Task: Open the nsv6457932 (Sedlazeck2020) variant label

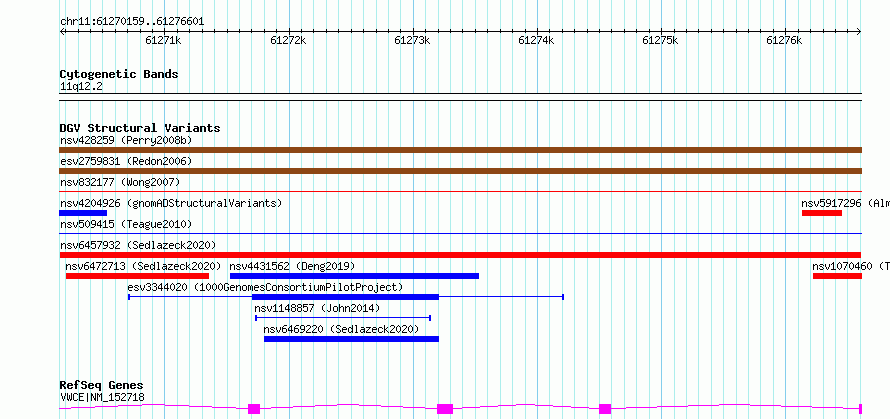Action: [x=138, y=245]
